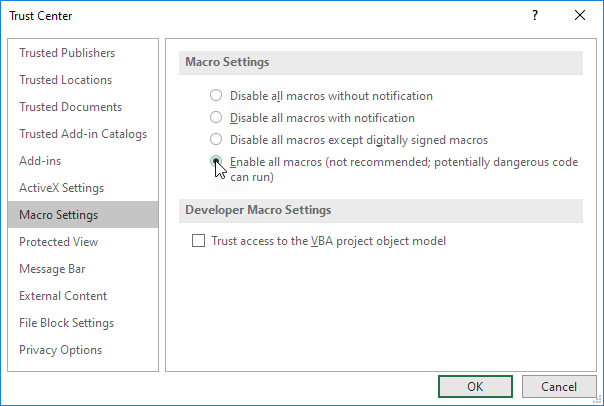
Task: Open Privacy Options category
Action: point(60,350)
